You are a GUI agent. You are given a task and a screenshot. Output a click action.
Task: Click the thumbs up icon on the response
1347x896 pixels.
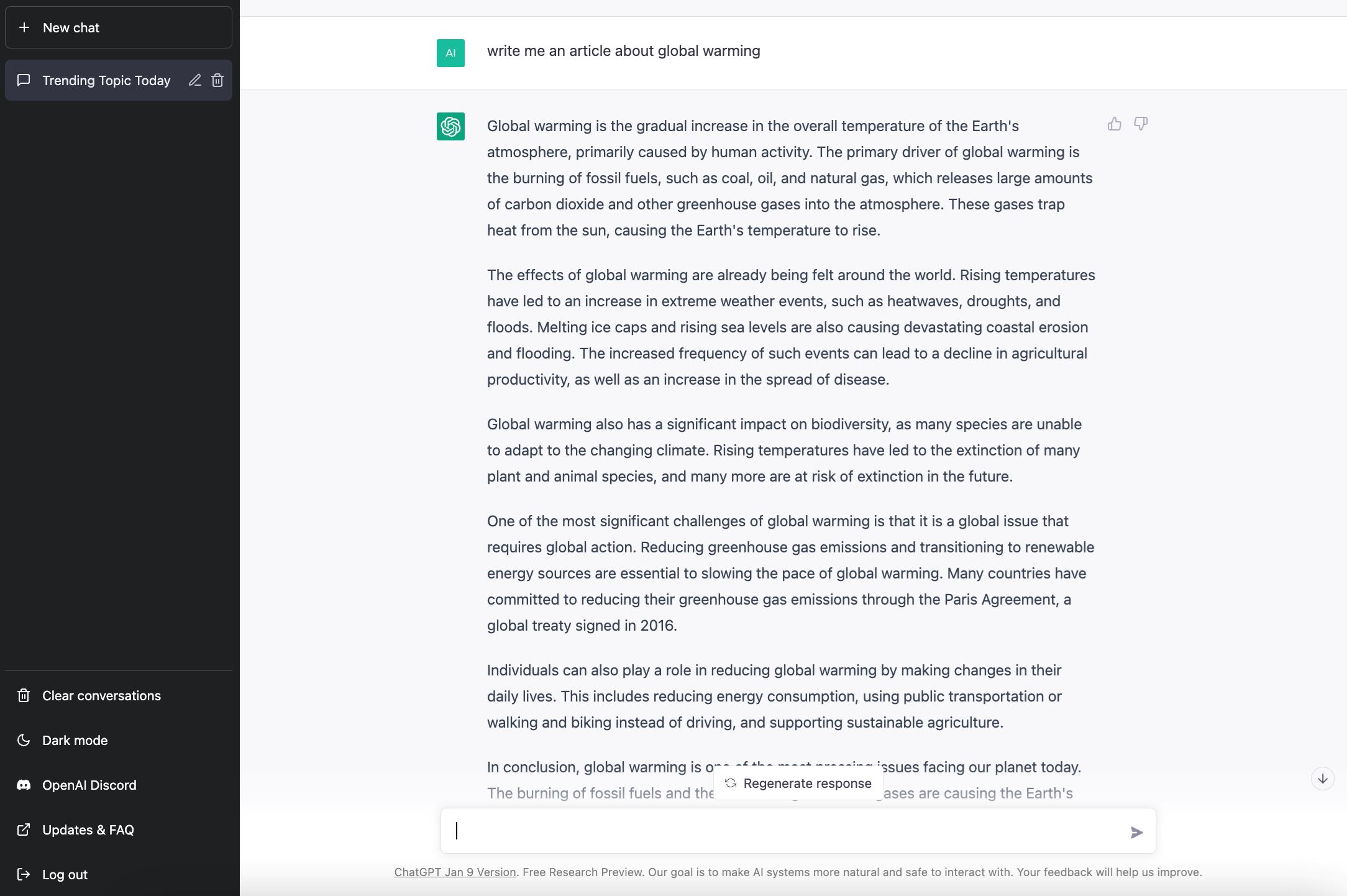tap(1115, 124)
